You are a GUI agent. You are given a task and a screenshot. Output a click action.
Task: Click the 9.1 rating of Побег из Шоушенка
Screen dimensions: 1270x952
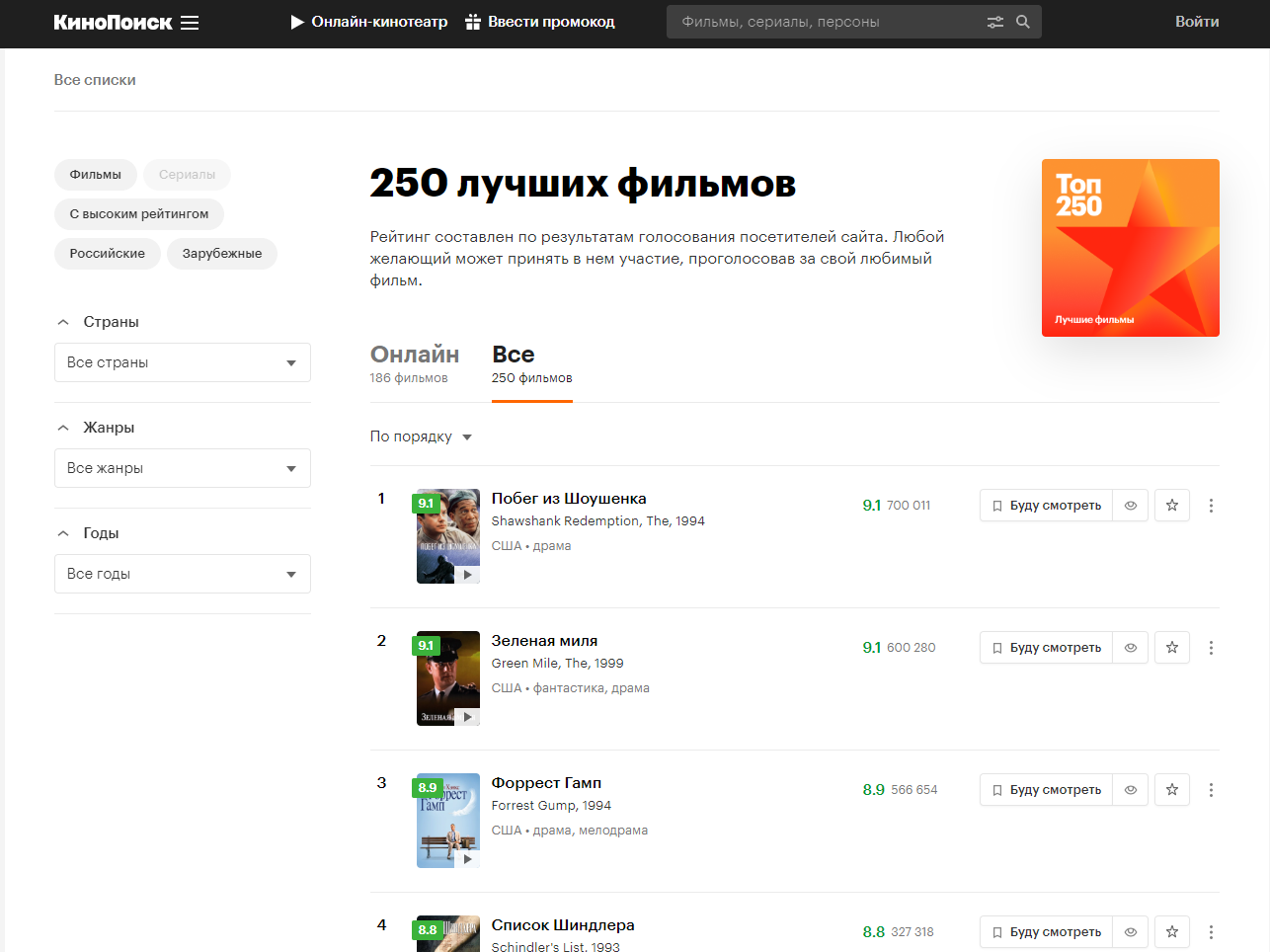click(x=871, y=506)
